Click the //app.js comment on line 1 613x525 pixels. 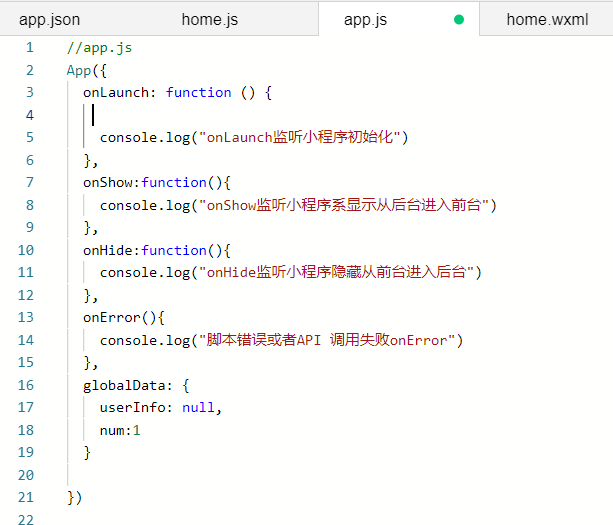click(99, 48)
